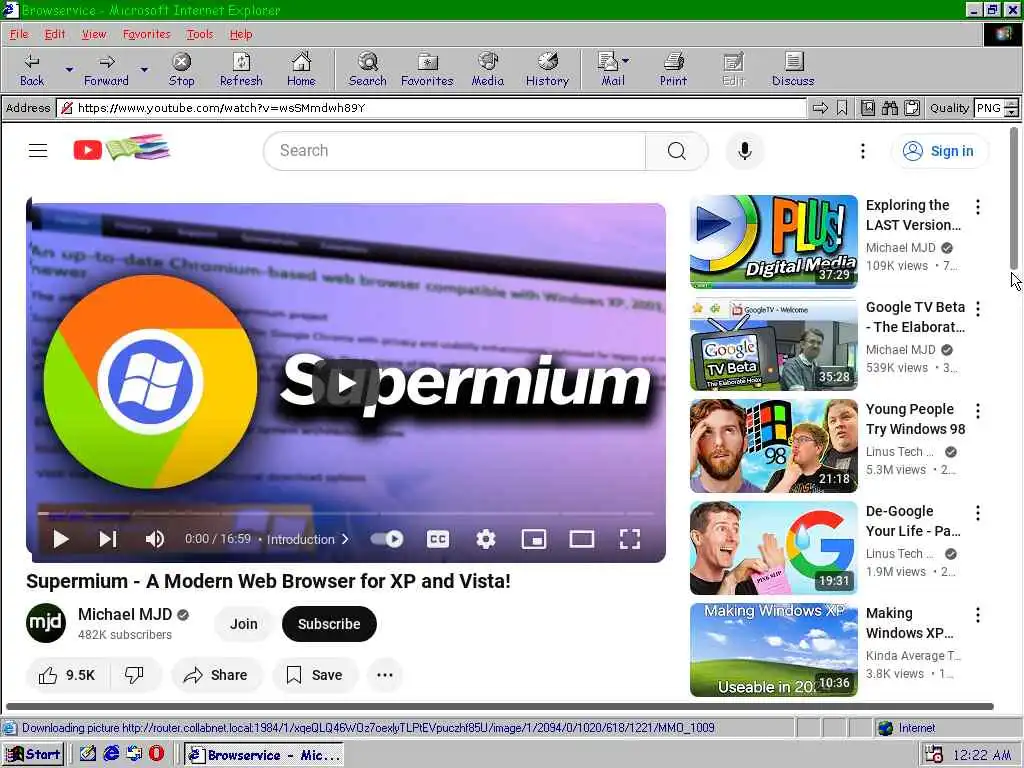Viewport: 1024px width, 768px height.
Task: Enable miniplayer mode
Action: (x=534, y=539)
